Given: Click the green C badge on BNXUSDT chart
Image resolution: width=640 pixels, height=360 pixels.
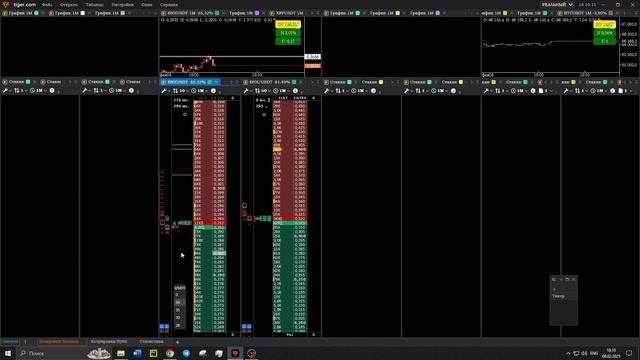Looking at the screenshot, I should tap(288, 41).
